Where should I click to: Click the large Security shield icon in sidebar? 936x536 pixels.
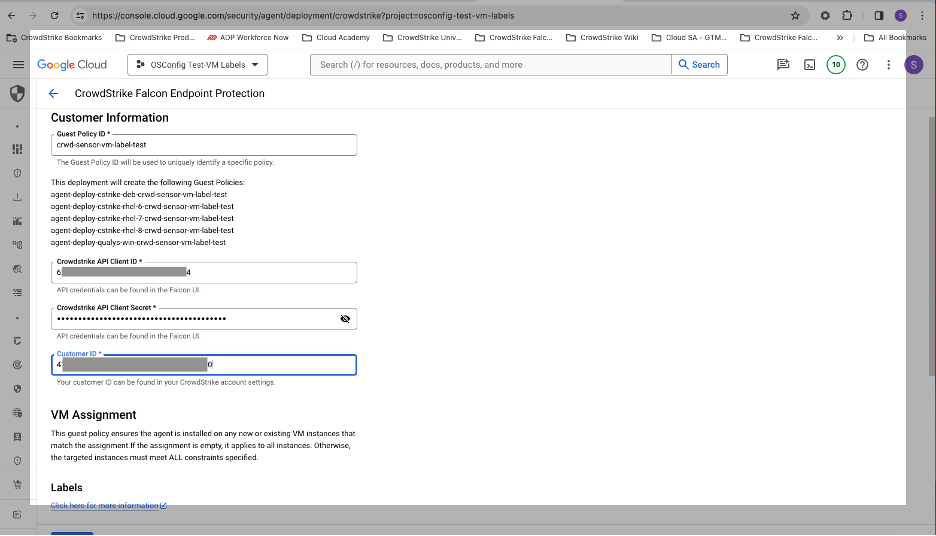(x=17, y=93)
